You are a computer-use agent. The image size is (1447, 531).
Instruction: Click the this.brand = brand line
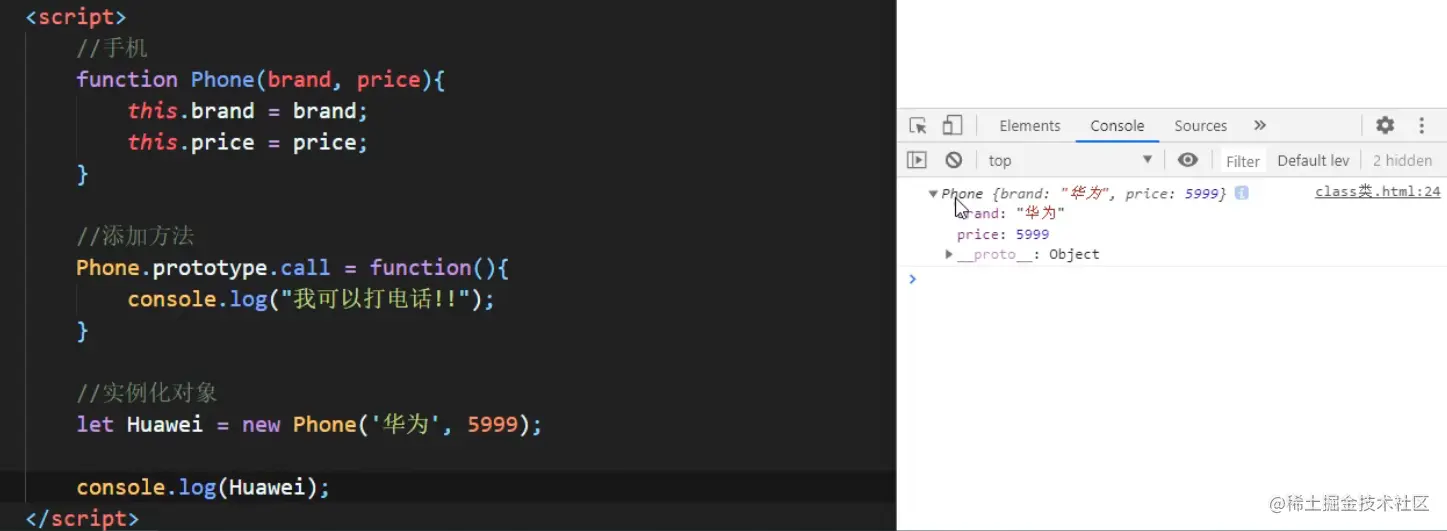point(248,111)
